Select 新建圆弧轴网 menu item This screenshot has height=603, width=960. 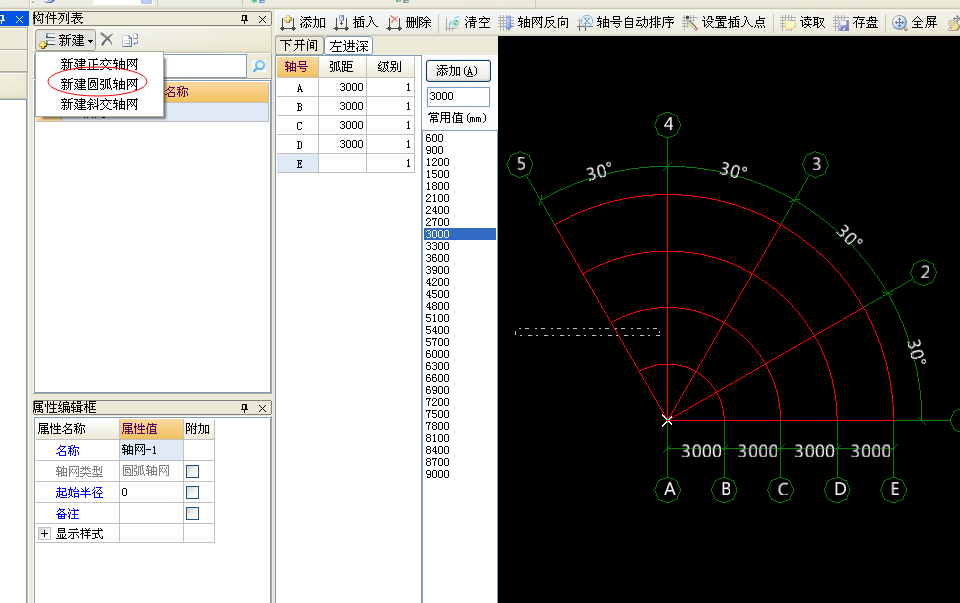point(99,84)
